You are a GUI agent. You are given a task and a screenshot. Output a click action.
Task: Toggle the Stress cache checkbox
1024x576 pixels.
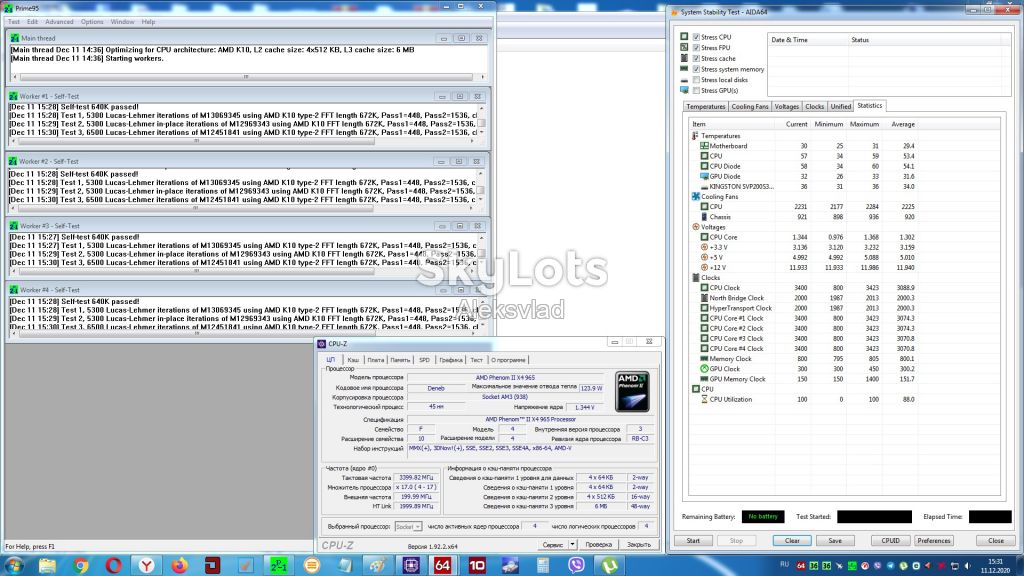[696, 58]
